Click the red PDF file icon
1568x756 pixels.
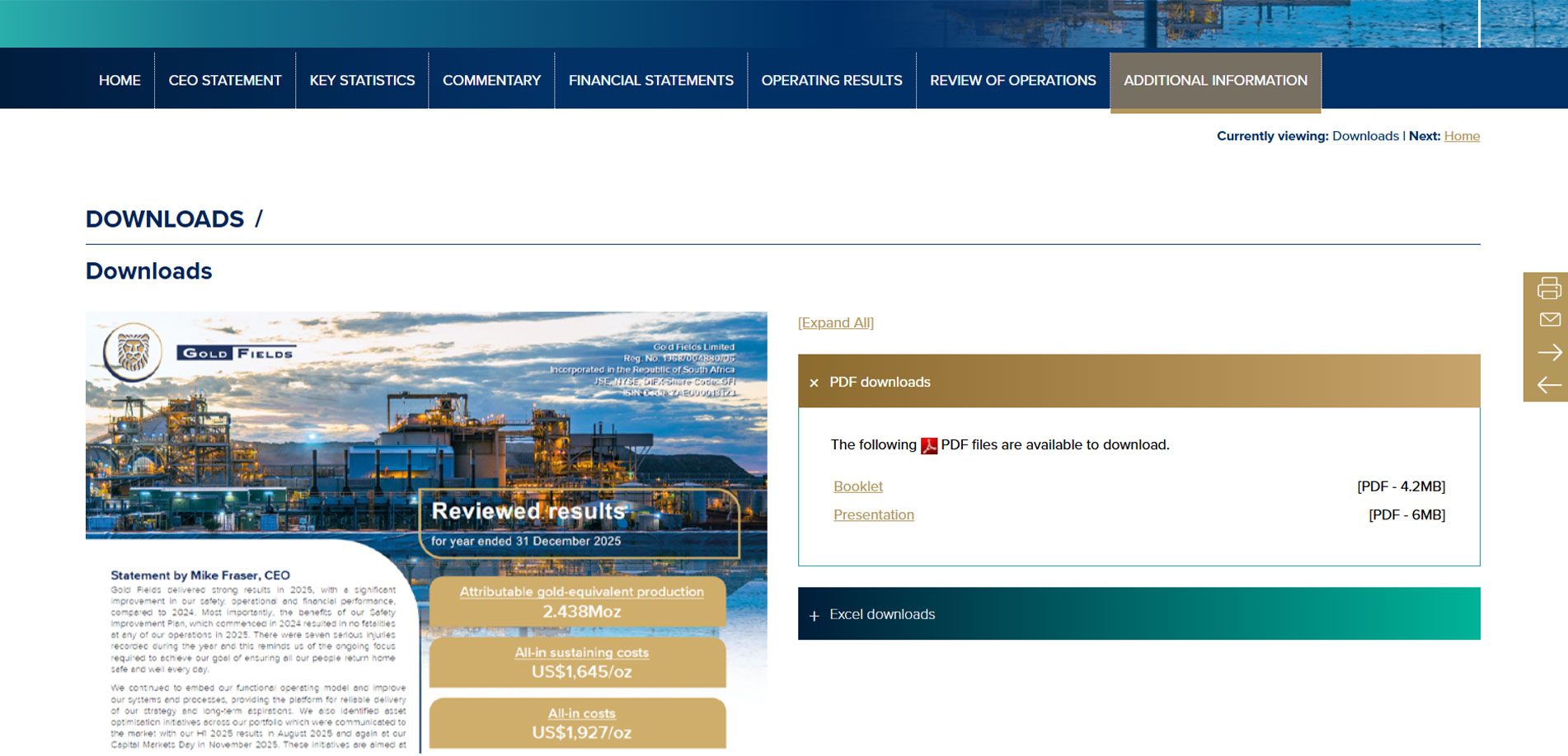click(x=929, y=445)
